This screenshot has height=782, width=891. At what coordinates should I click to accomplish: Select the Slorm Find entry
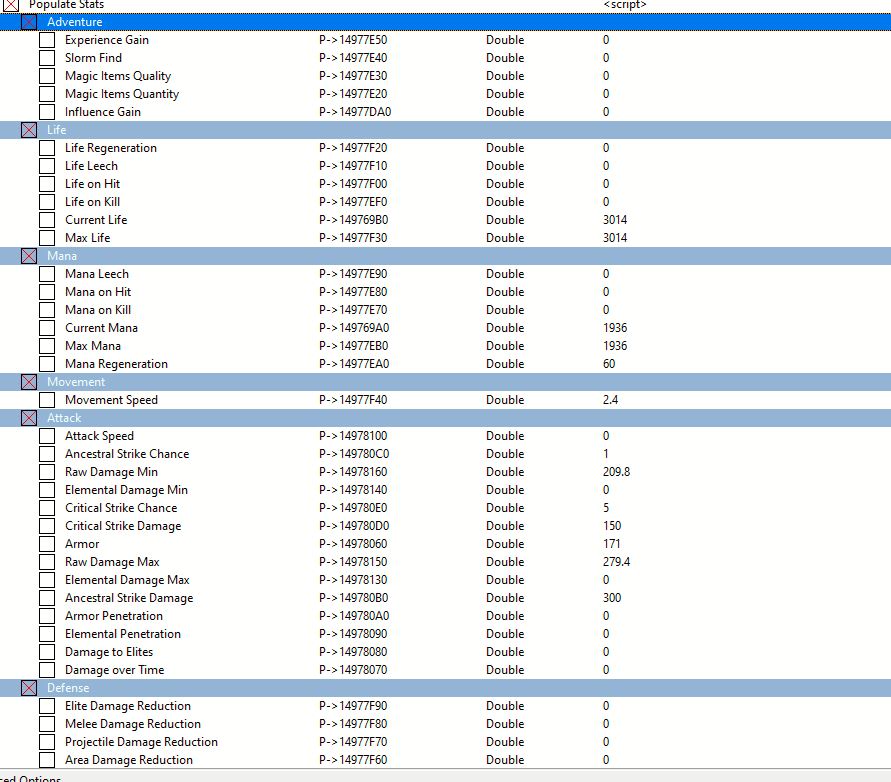[93, 58]
